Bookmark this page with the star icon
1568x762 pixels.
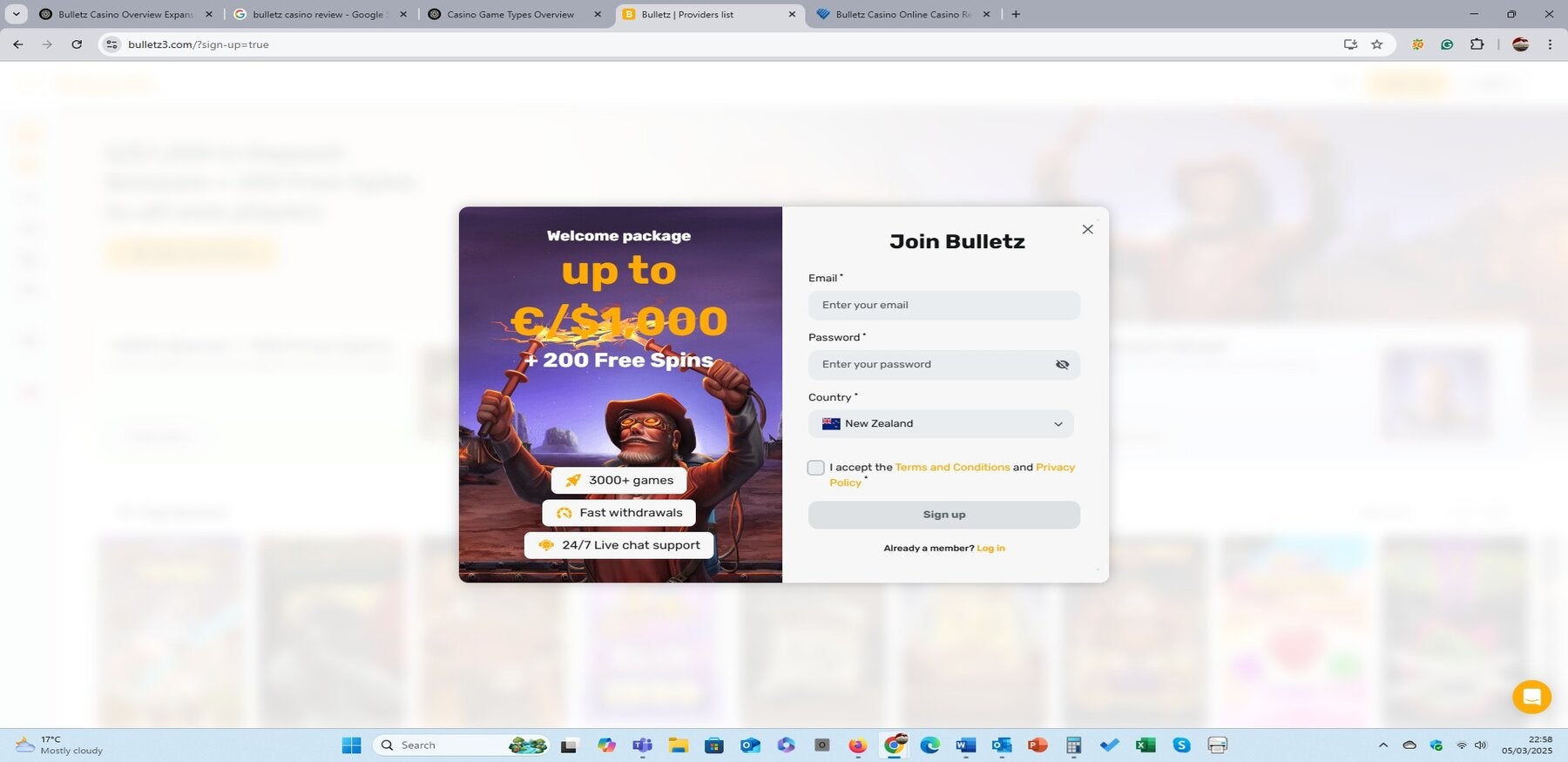[x=1377, y=44]
